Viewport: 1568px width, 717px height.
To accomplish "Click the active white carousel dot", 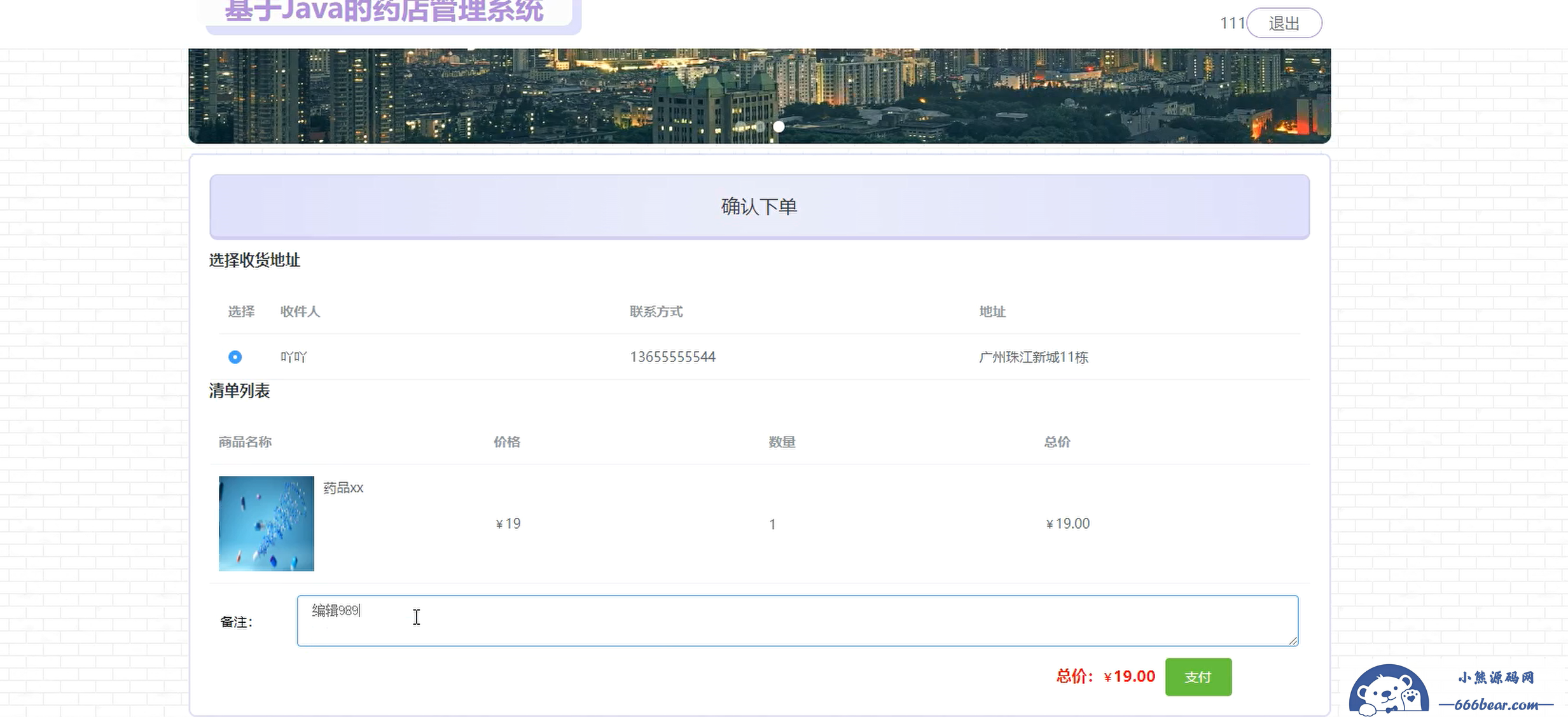I will tap(779, 127).
